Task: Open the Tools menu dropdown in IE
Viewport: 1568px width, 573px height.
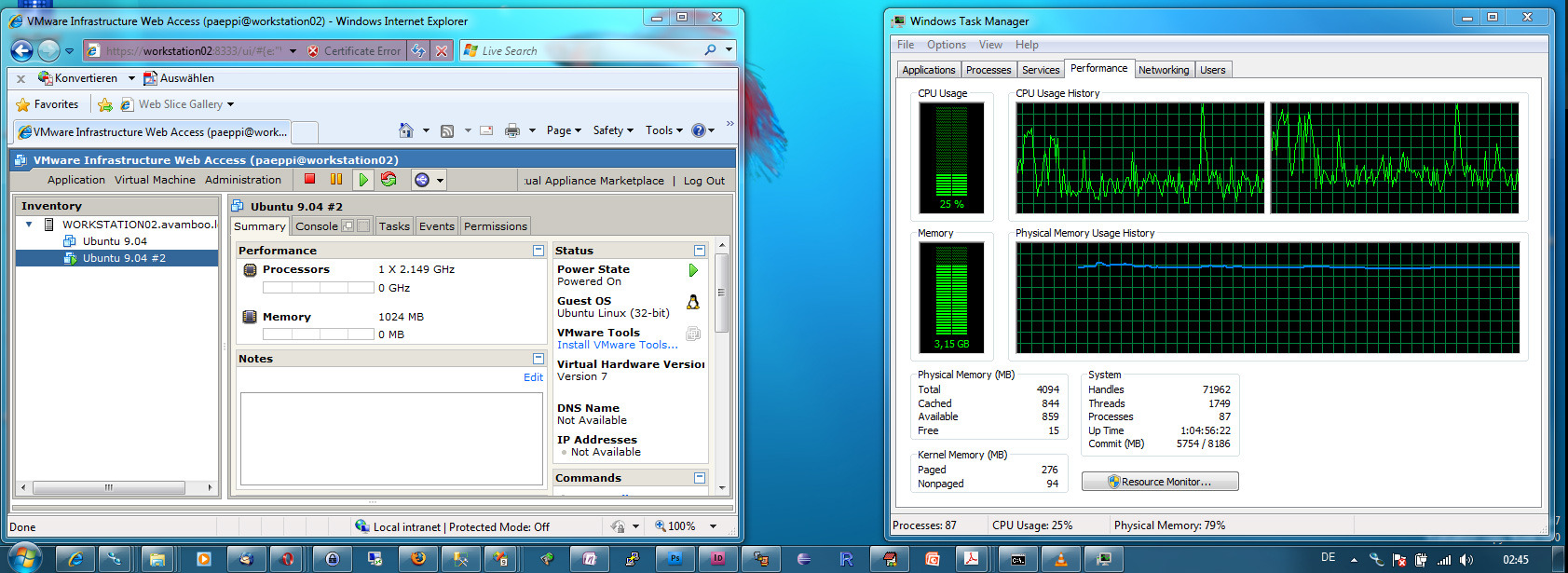Action: tap(664, 130)
